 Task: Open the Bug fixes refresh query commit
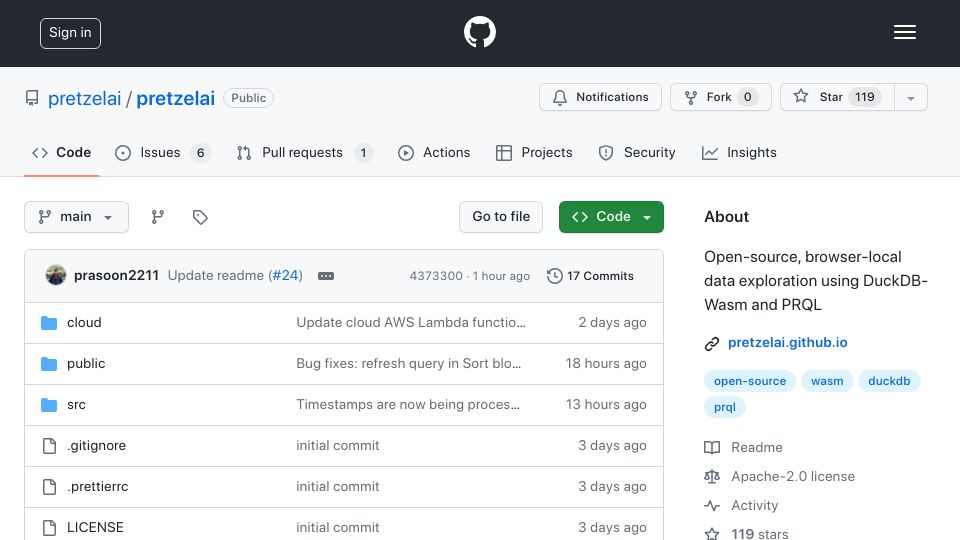tap(408, 364)
